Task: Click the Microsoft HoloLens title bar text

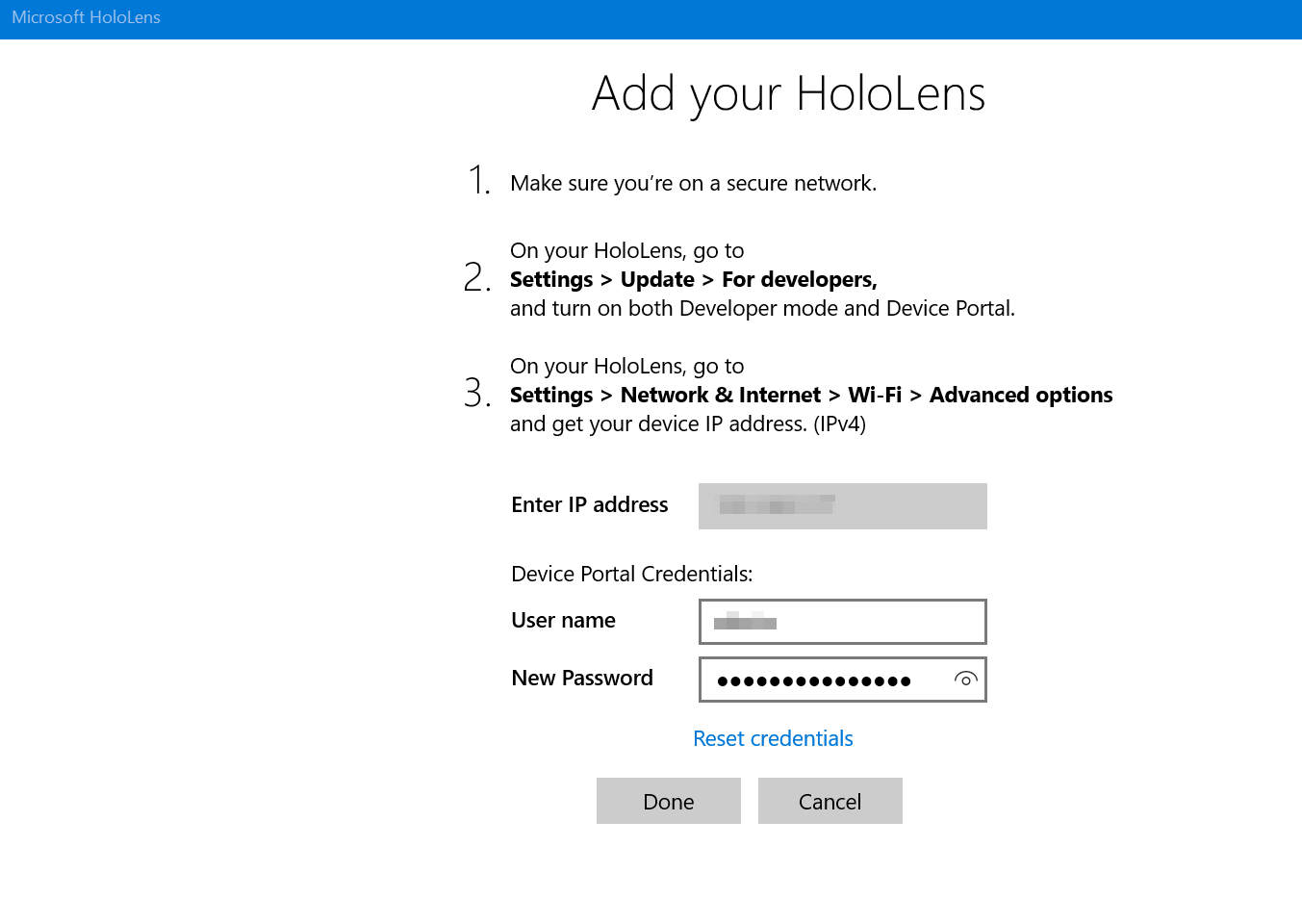Action: (x=86, y=17)
